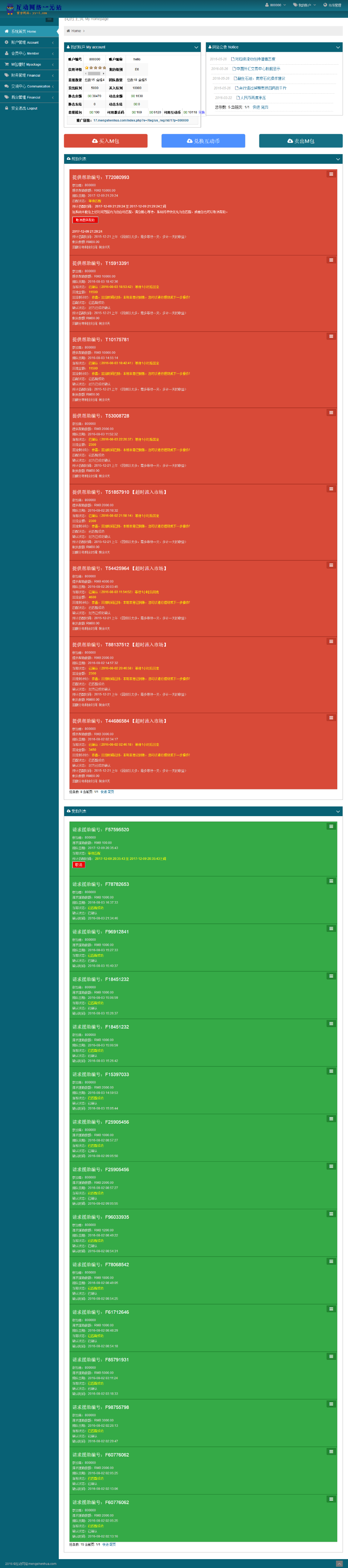348x1568 pixels.
Task: Click the site logo at top left
Action: pyautogui.click(x=34, y=9)
